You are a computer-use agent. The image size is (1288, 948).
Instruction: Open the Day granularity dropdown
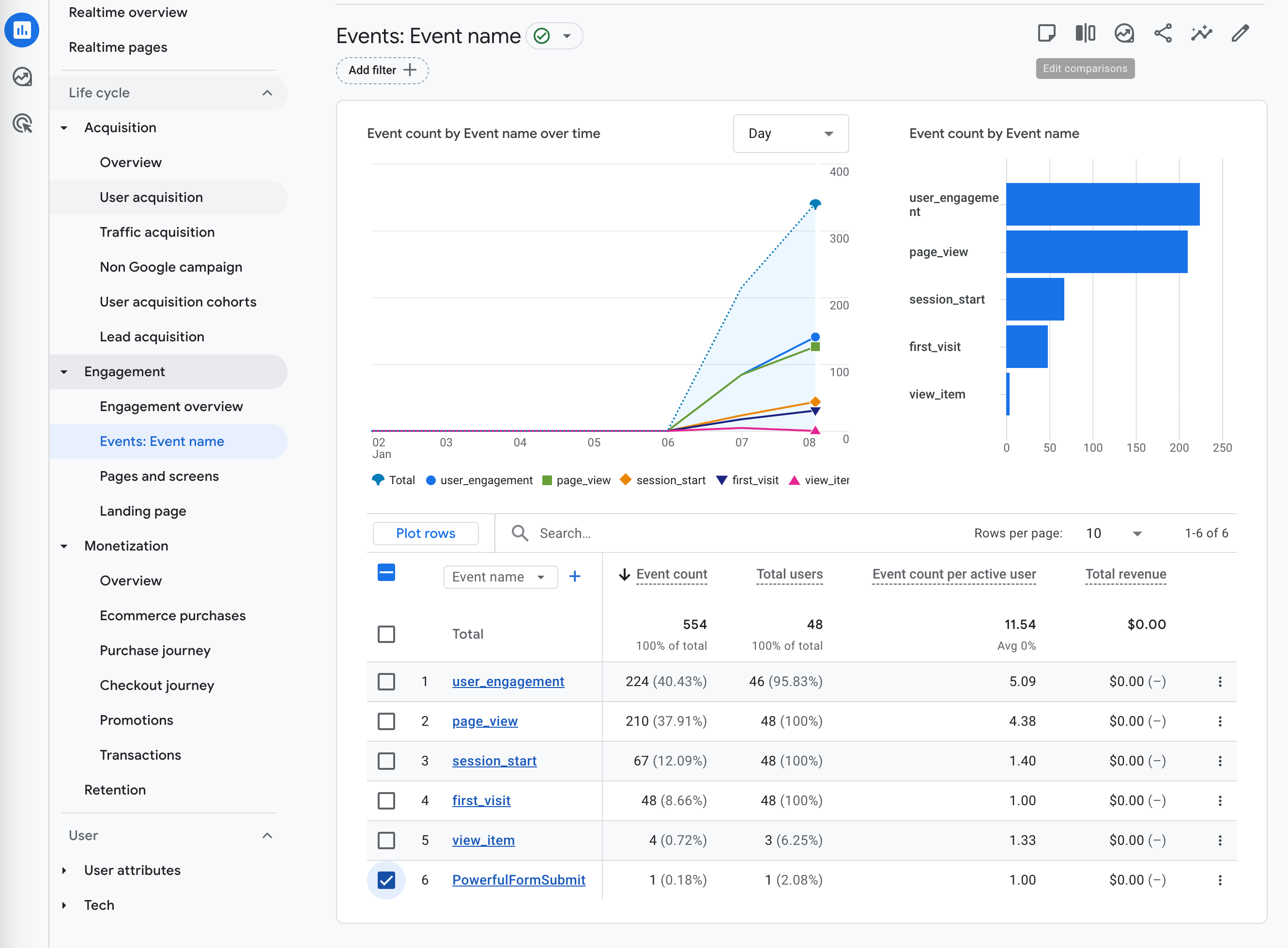[x=790, y=134]
